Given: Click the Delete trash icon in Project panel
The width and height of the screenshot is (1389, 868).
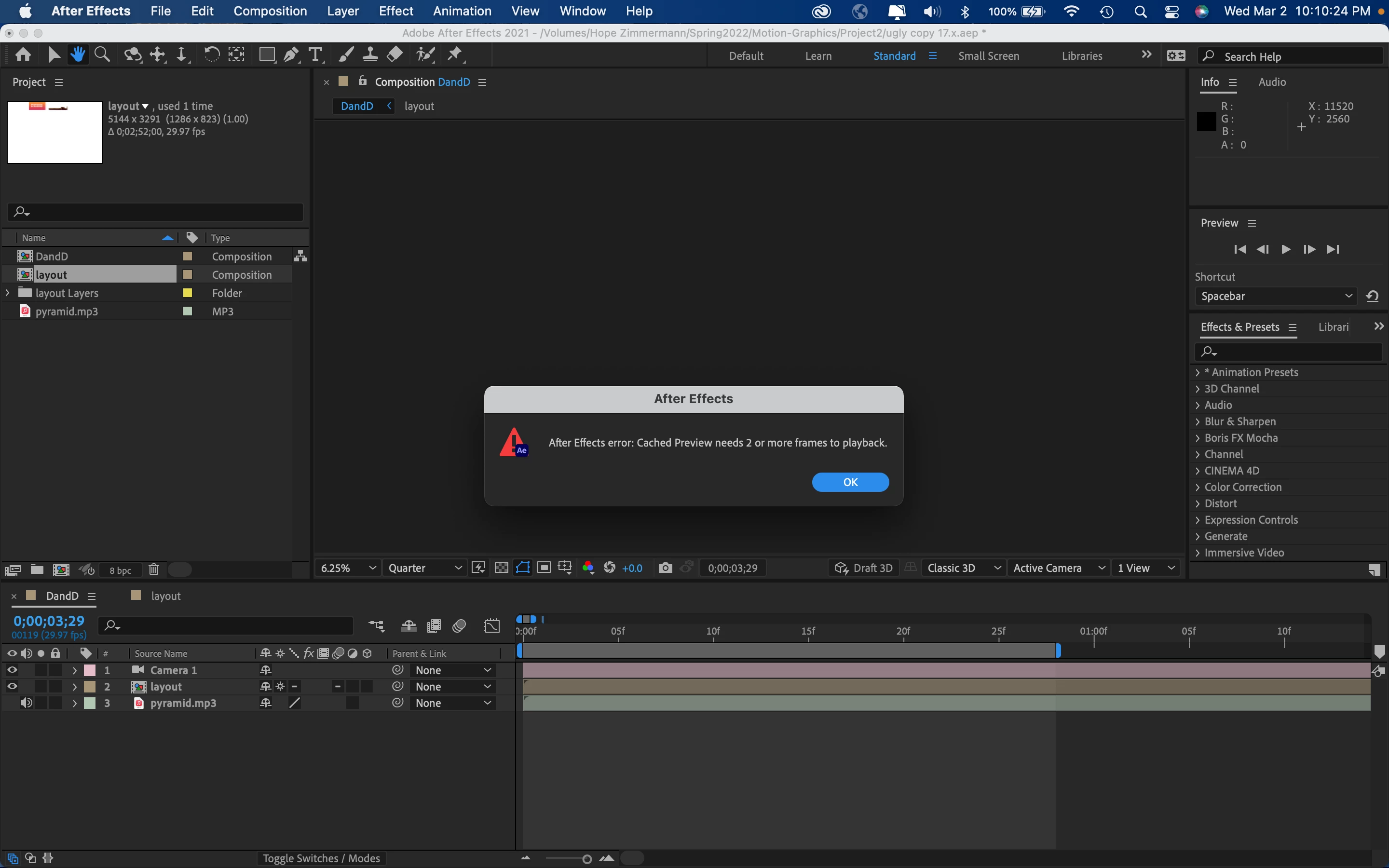Looking at the screenshot, I should point(154,570).
